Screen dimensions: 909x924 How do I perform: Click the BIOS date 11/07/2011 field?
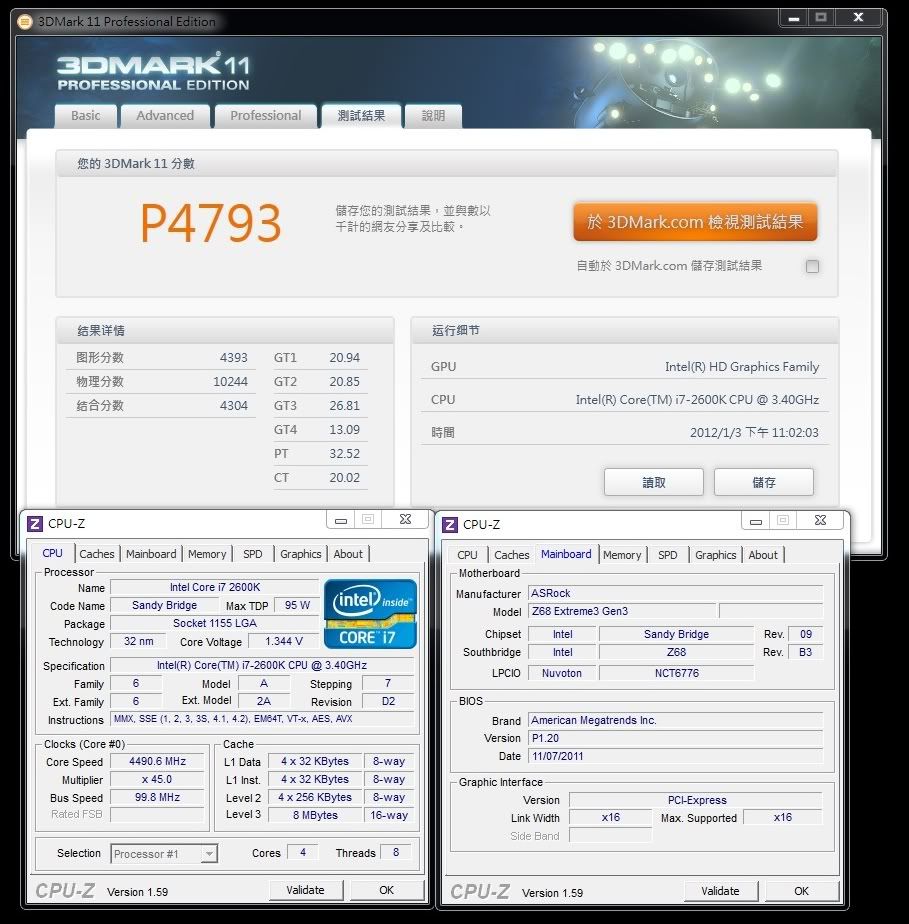coord(676,757)
